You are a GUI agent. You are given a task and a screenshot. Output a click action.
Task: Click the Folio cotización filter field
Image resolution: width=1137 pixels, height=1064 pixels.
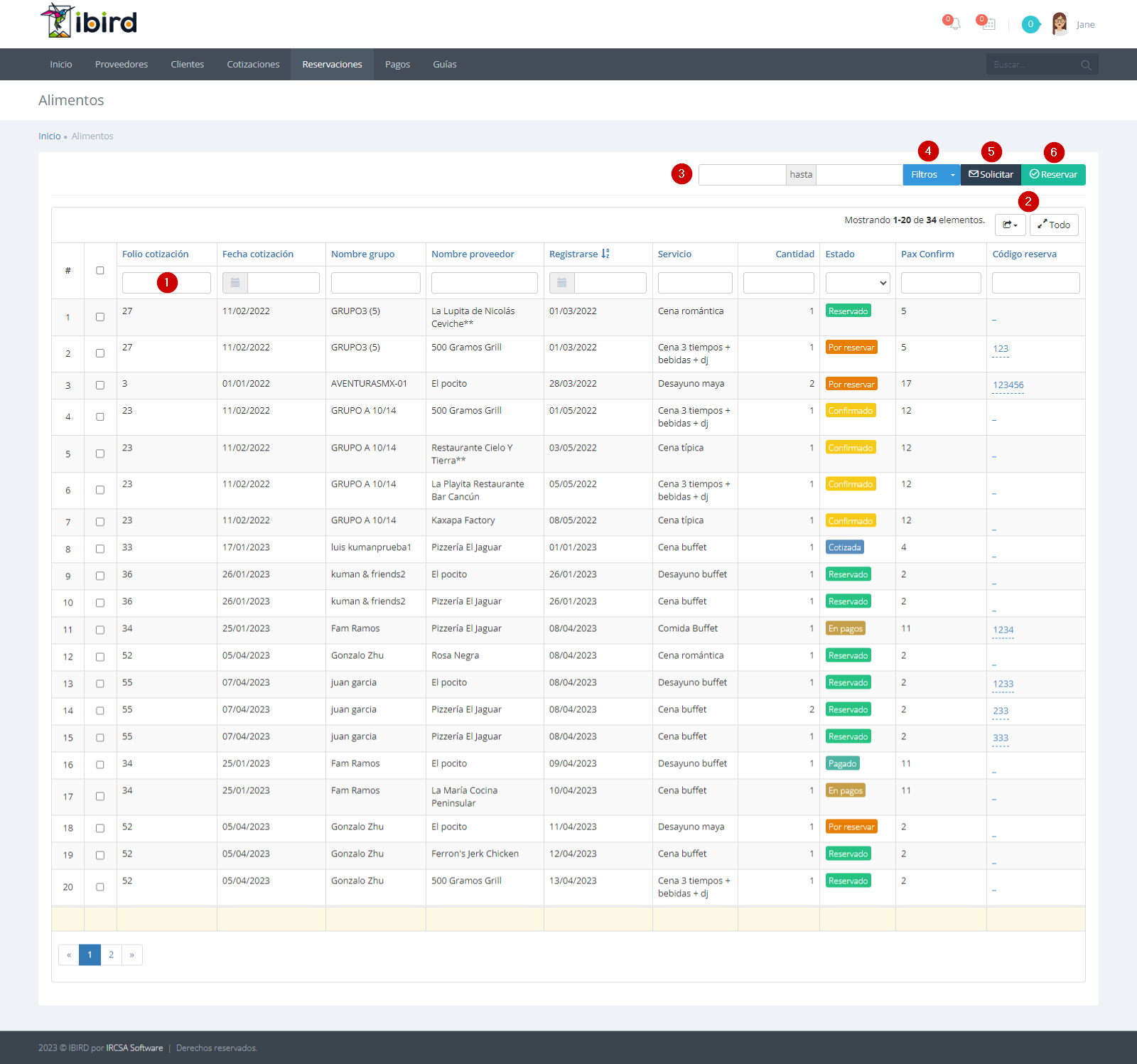(x=166, y=283)
